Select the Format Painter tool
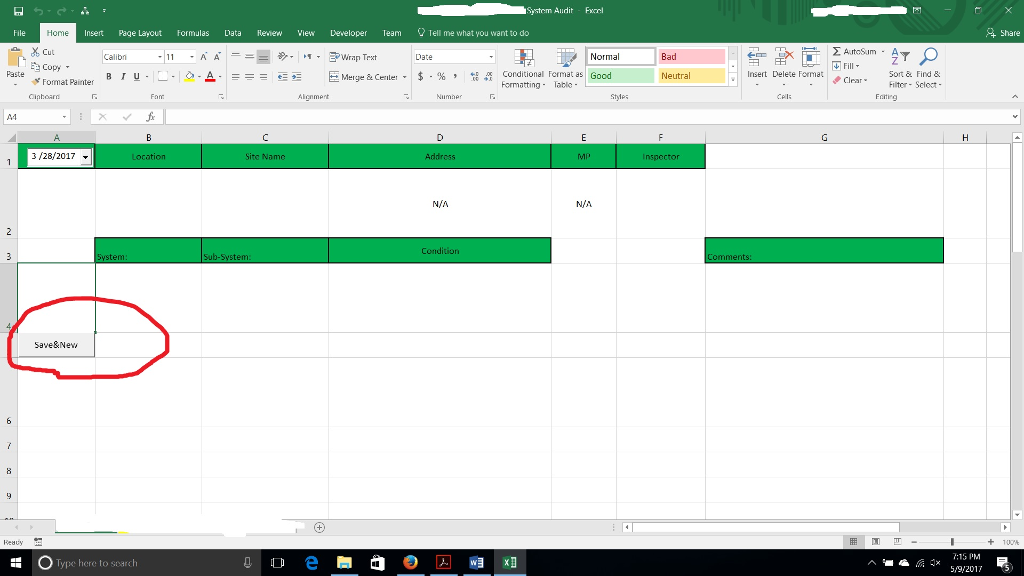1024x576 pixels. click(62, 82)
